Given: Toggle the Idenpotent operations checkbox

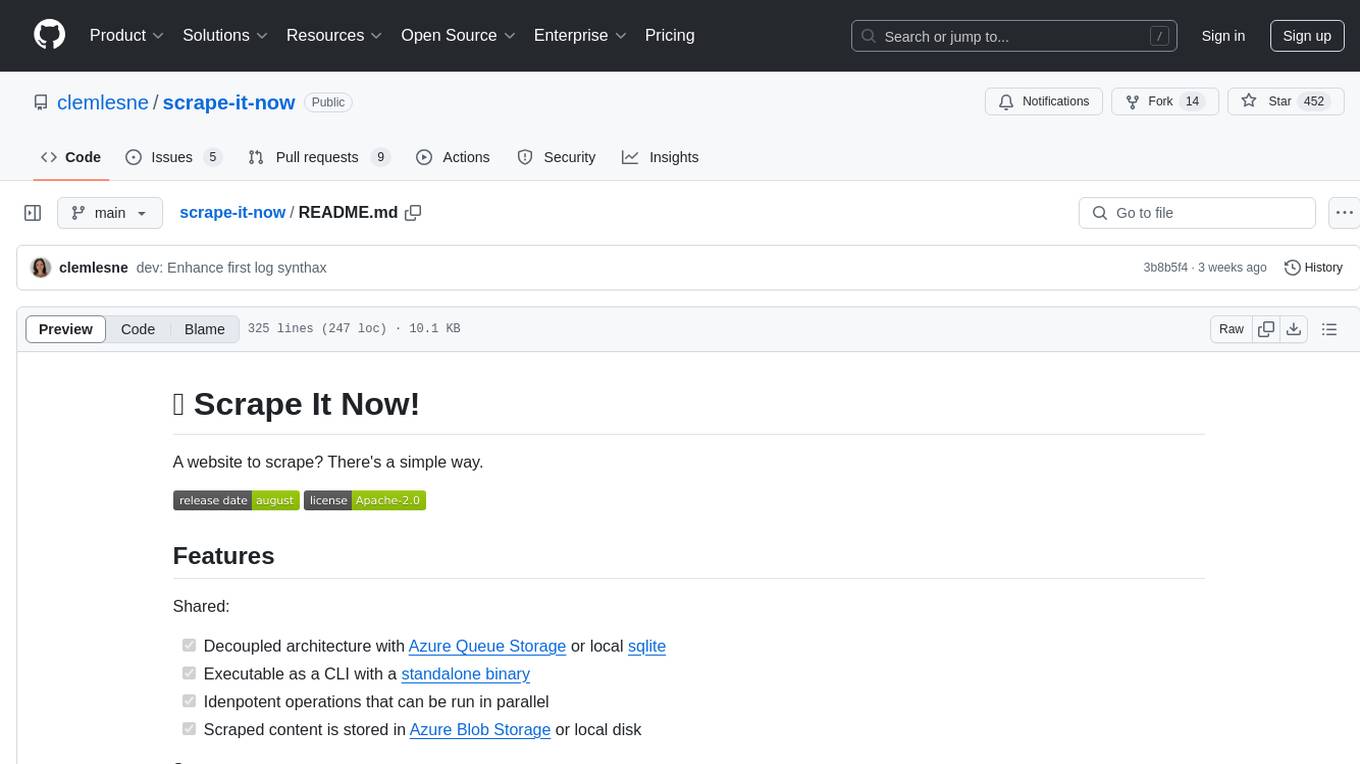Looking at the screenshot, I should click(x=189, y=701).
